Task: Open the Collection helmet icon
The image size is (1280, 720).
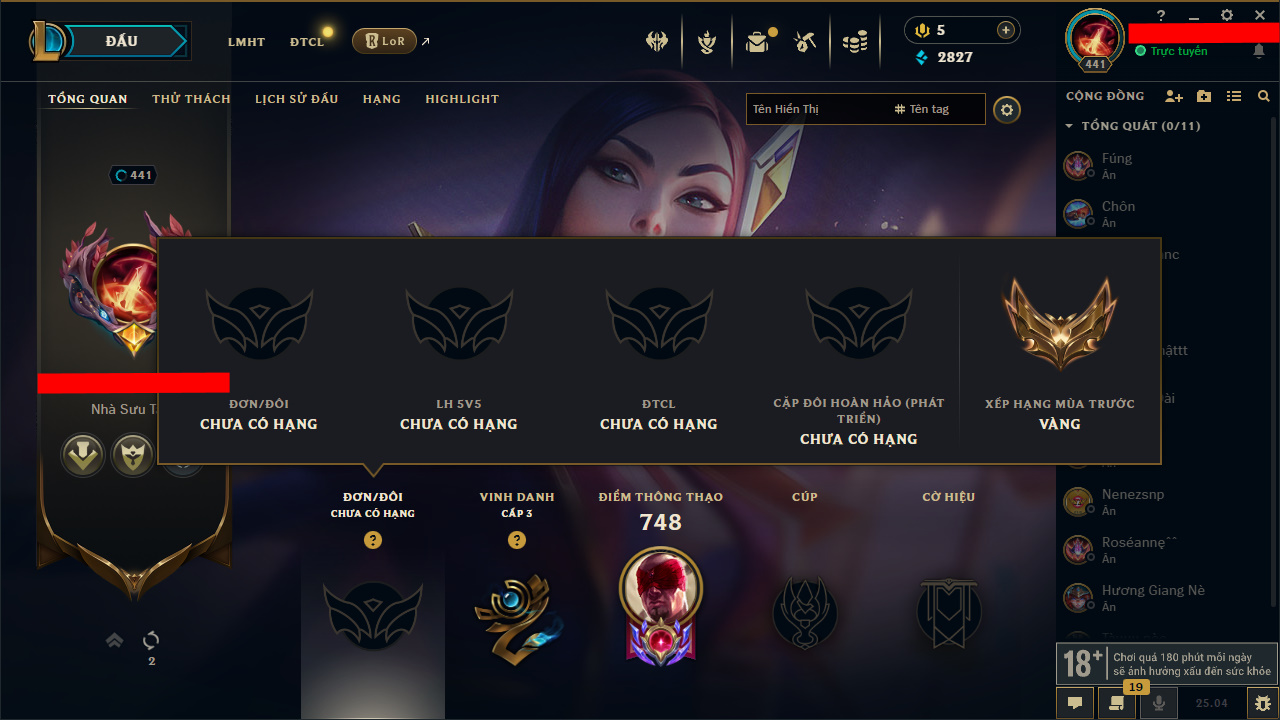Action: 657,42
